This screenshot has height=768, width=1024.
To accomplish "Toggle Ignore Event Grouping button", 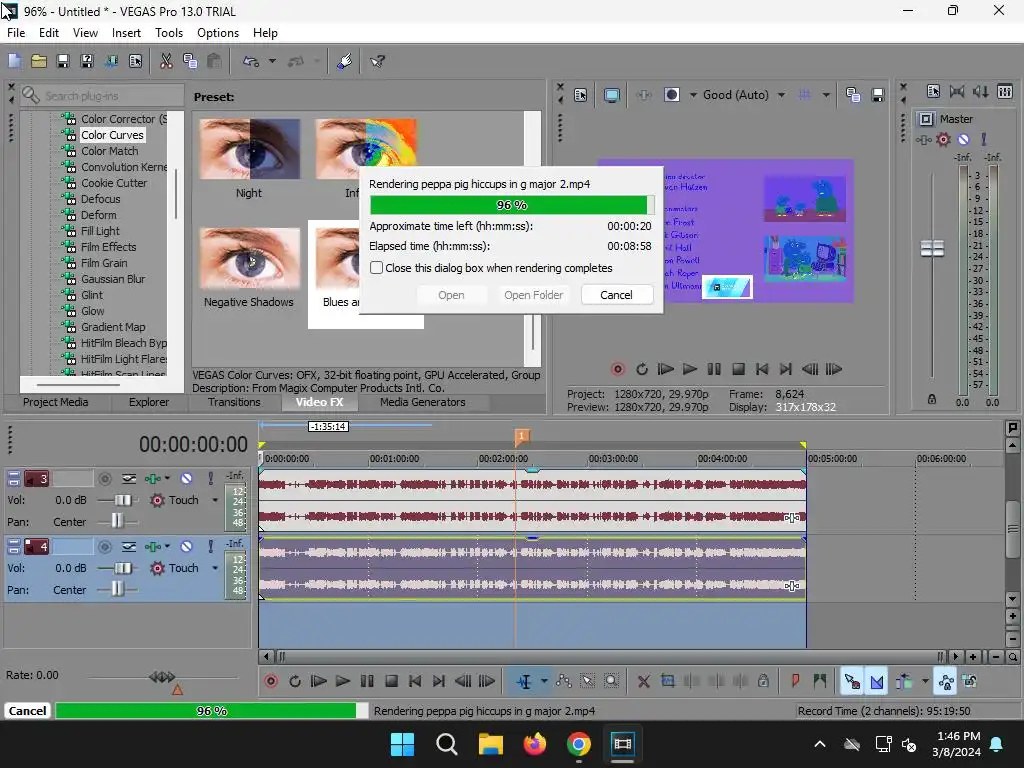I will click(970, 682).
